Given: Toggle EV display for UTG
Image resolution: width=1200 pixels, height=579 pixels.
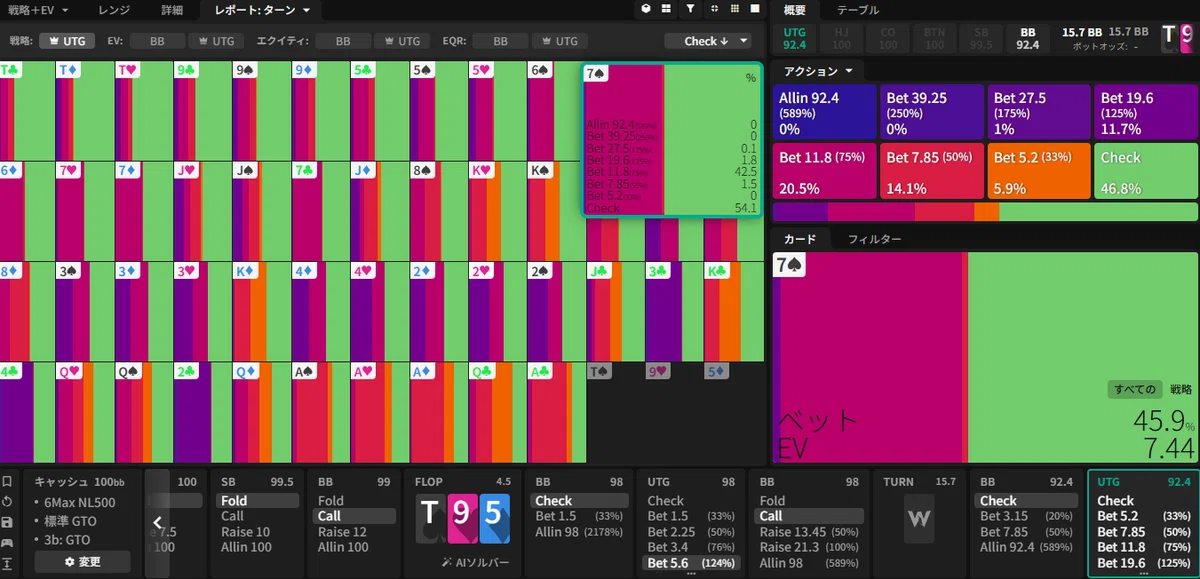Looking at the screenshot, I should tap(217, 41).
